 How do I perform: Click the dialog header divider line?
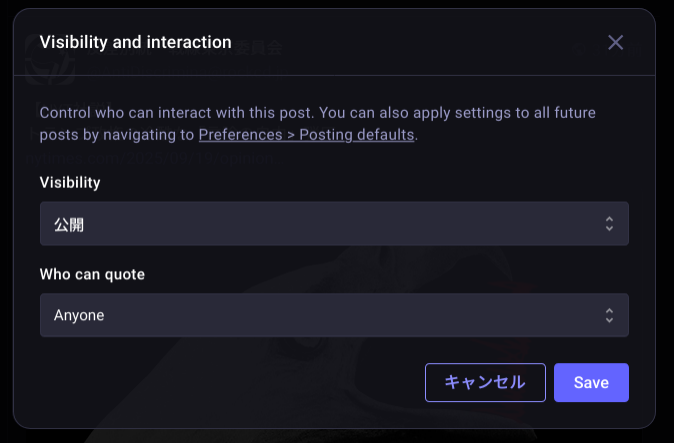[334, 76]
